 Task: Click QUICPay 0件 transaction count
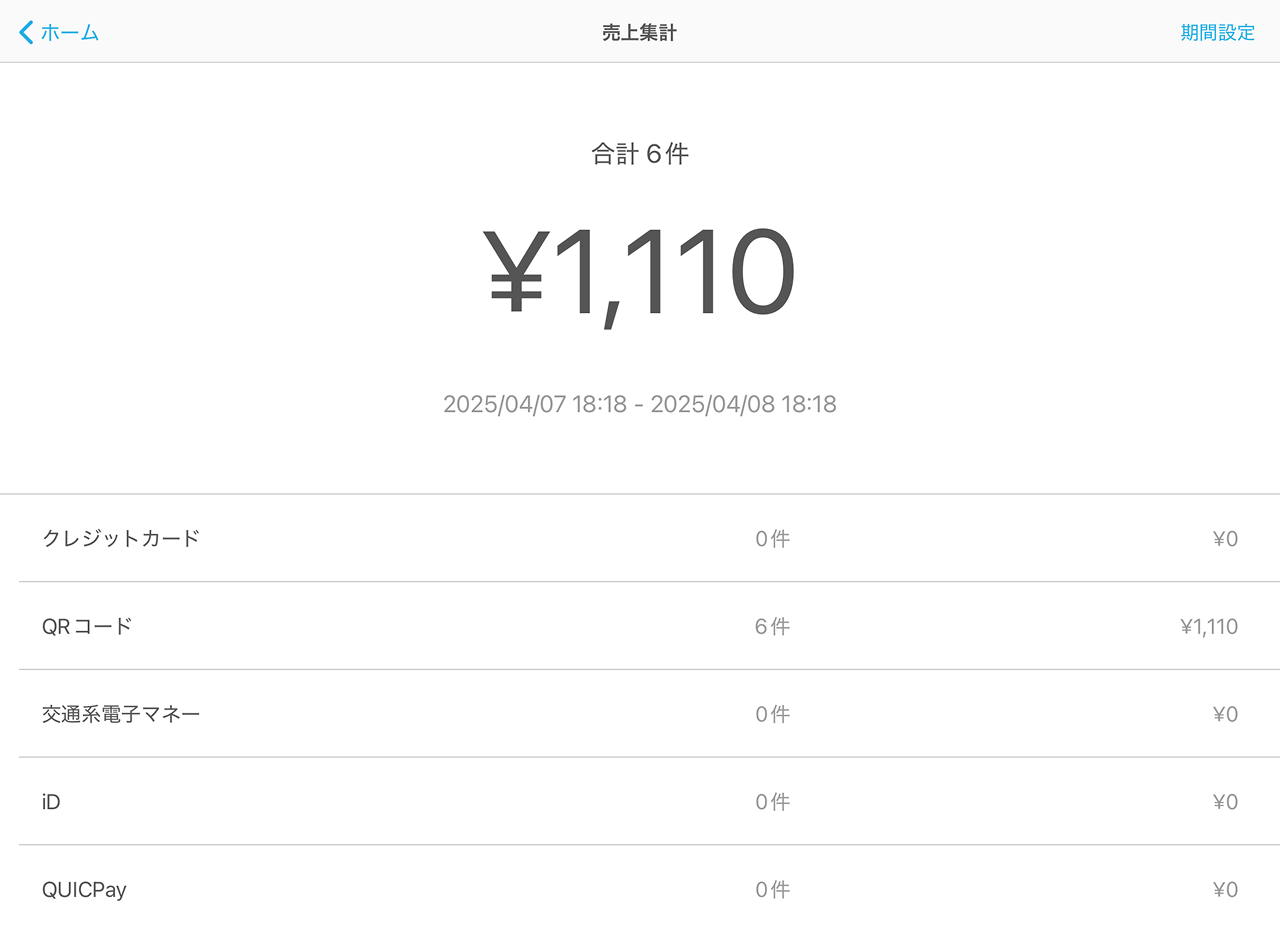pyautogui.click(x=772, y=890)
